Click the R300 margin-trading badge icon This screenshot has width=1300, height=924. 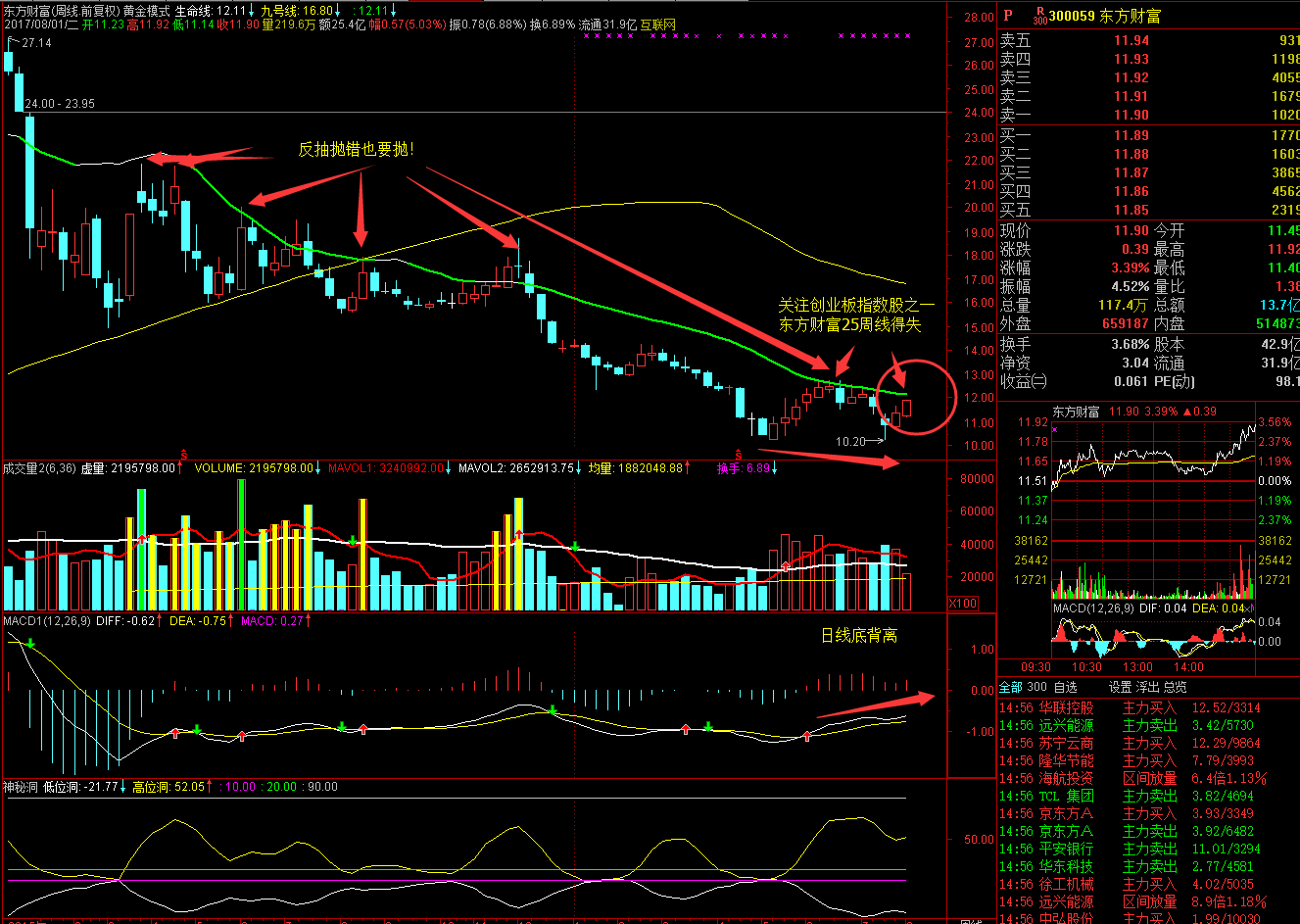pyautogui.click(x=1040, y=16)
